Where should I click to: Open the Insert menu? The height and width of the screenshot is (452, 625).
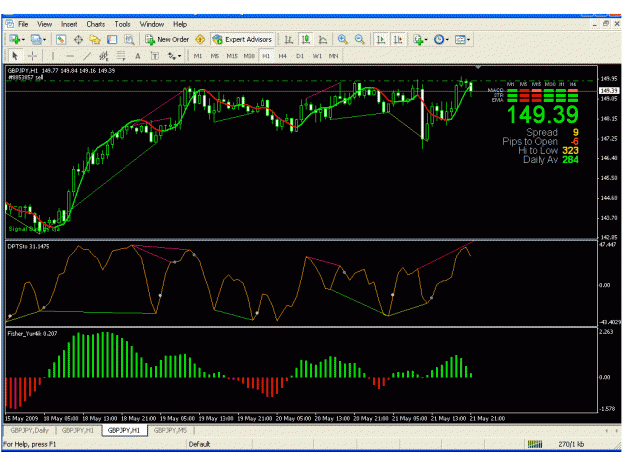pyautogui.click(x=69, y=24)
